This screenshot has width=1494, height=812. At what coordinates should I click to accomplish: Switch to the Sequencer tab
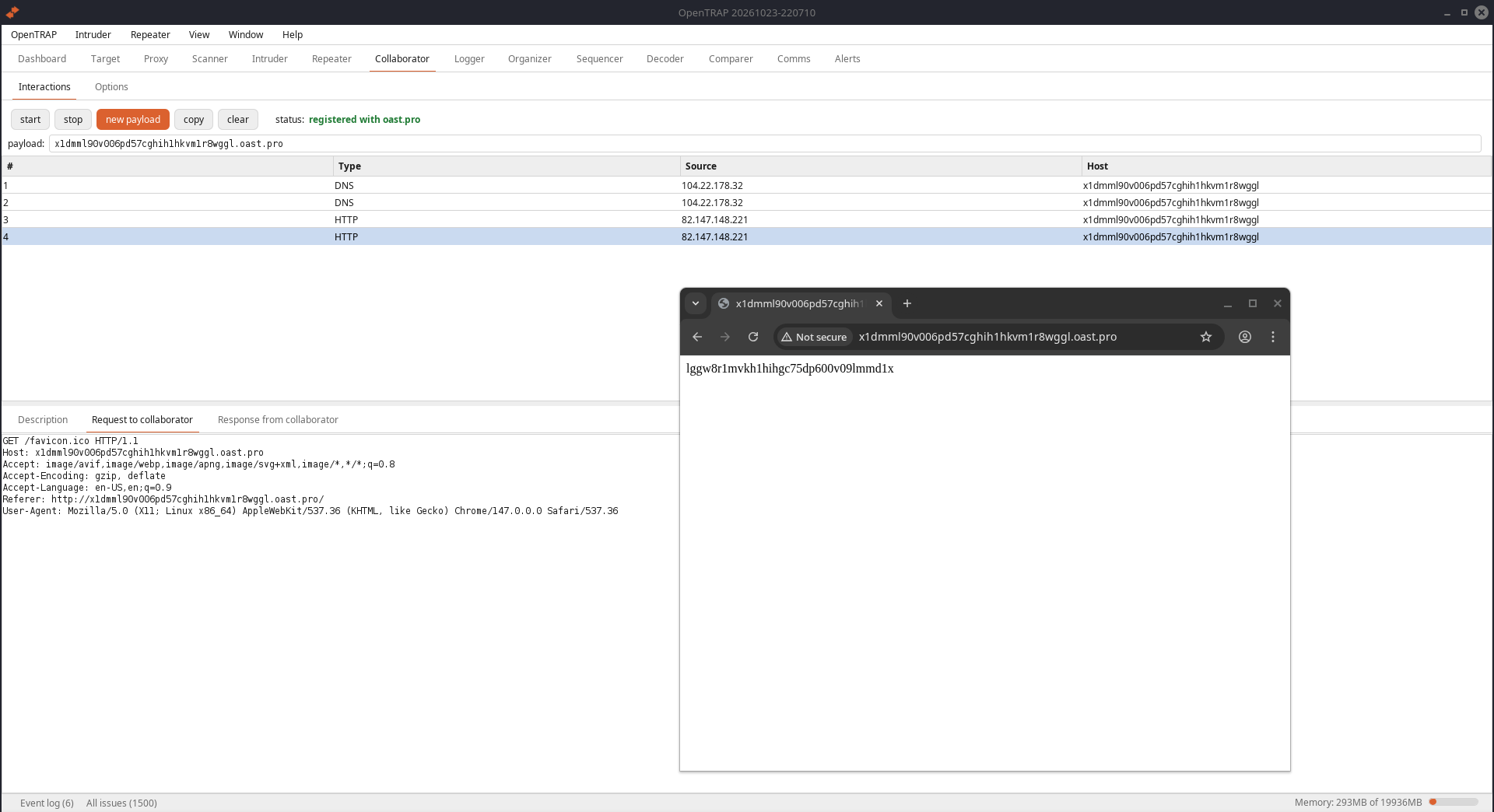[600, 58]
